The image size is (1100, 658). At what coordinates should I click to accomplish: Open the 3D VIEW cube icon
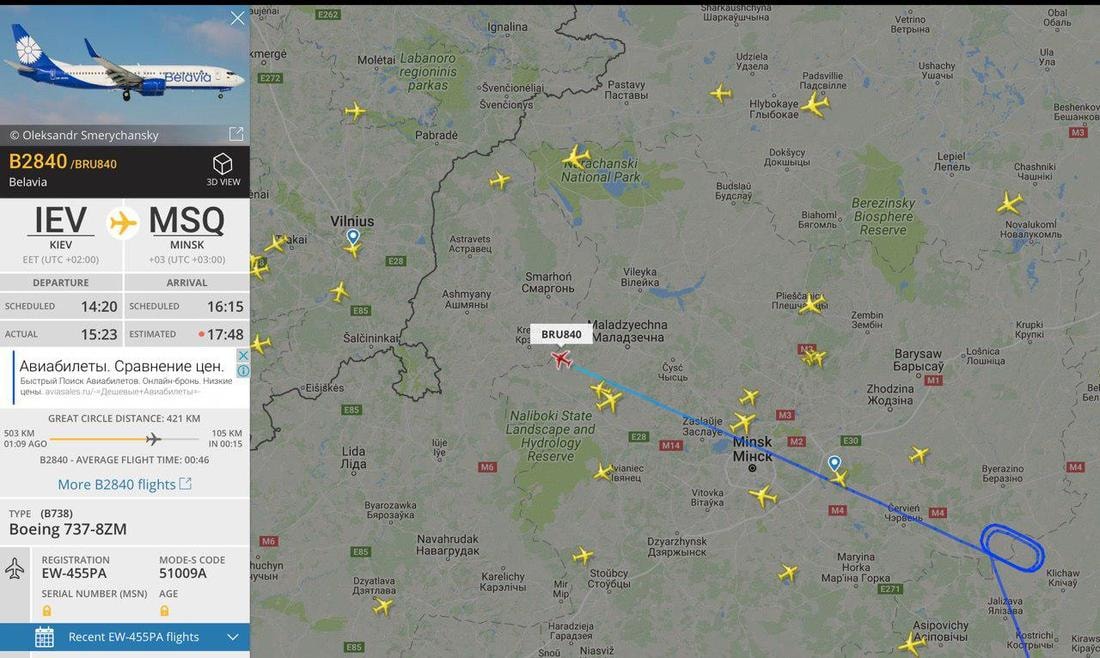222,163
